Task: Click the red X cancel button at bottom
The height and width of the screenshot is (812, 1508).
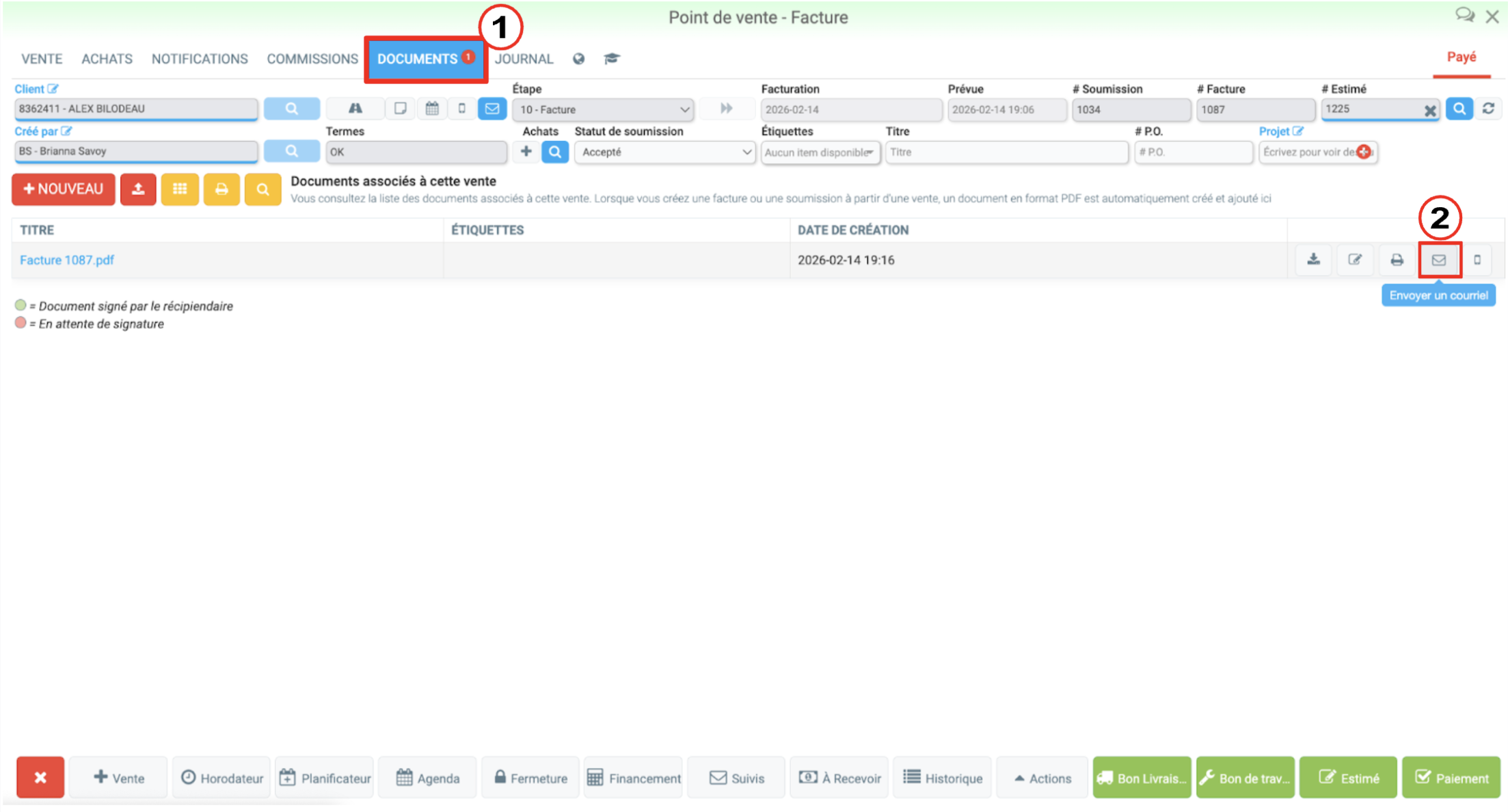Action: point(40,778)
